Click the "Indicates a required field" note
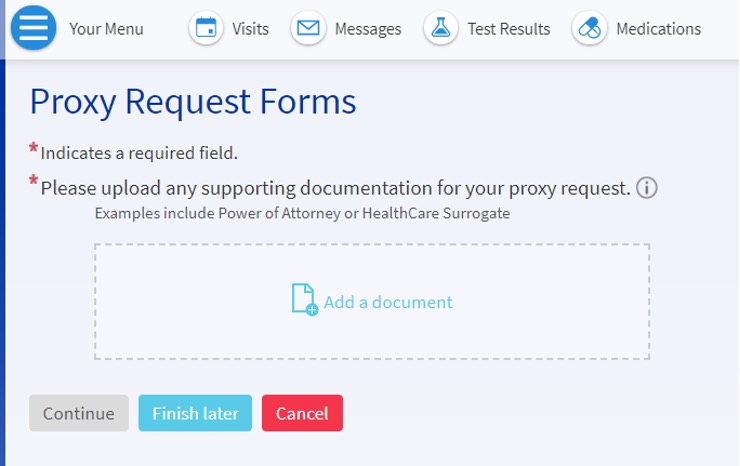Screen dimensions: 740x466 coord(139,153)
